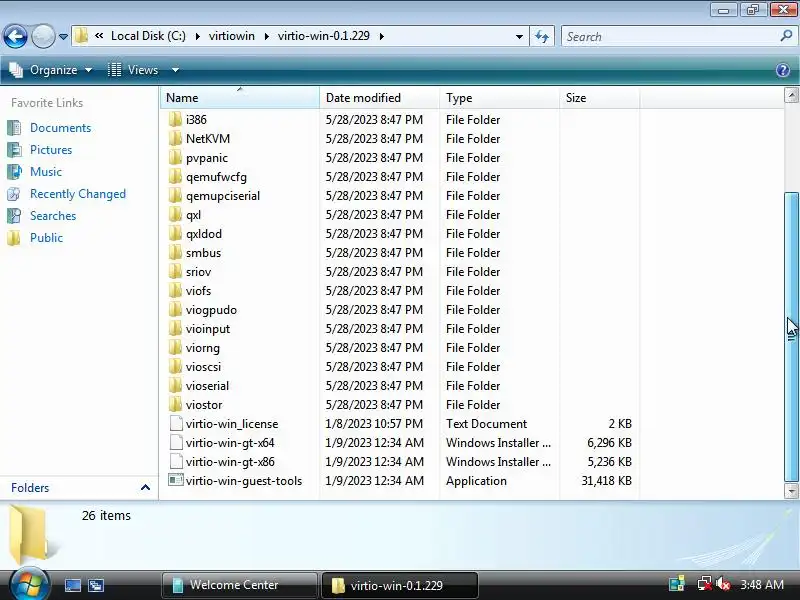Open the Music favorite link
Image resolution: width=800 pixels, height=600 pixels.
(46, 171)
